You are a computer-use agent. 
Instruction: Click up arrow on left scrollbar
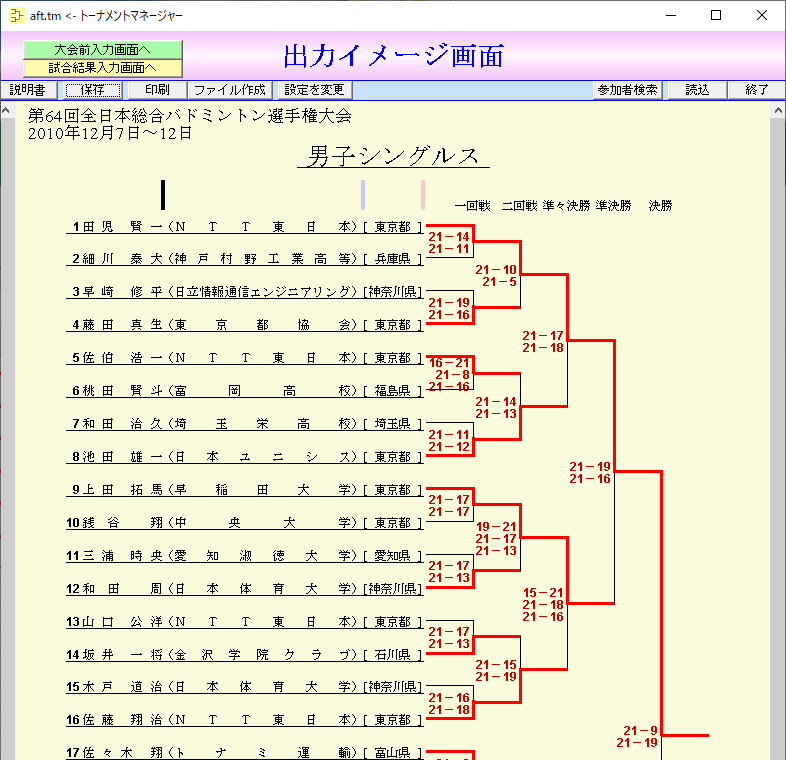click(x=6, y=110)
